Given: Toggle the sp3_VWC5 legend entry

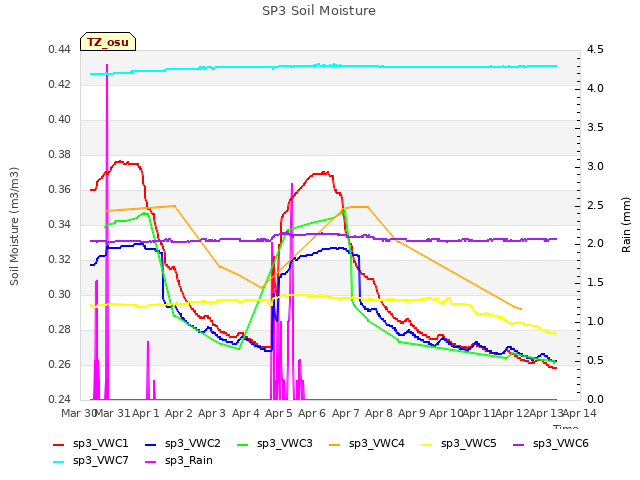Looking at the screenshot, I should [x=459, y=444].
